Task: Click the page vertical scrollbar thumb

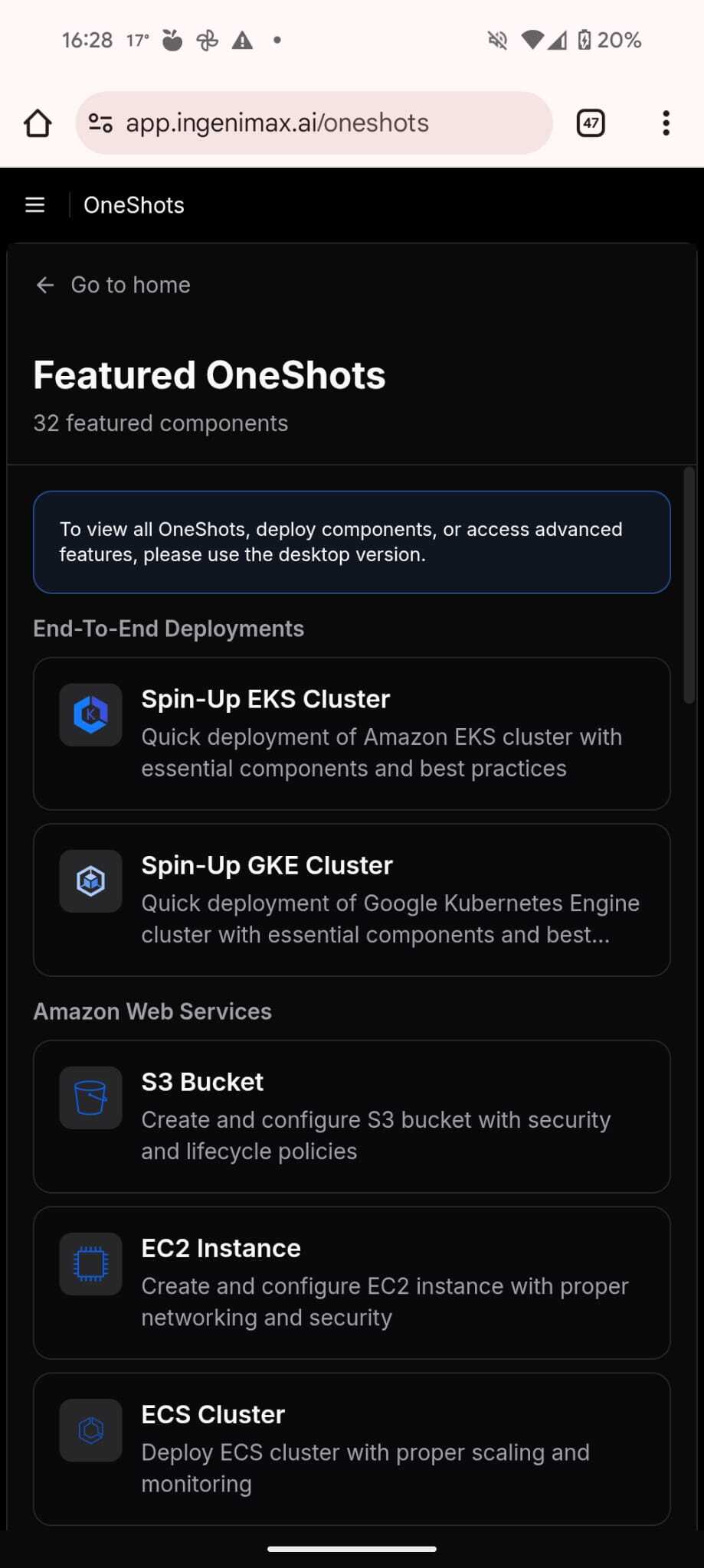Action: click(x=689, y=586)
